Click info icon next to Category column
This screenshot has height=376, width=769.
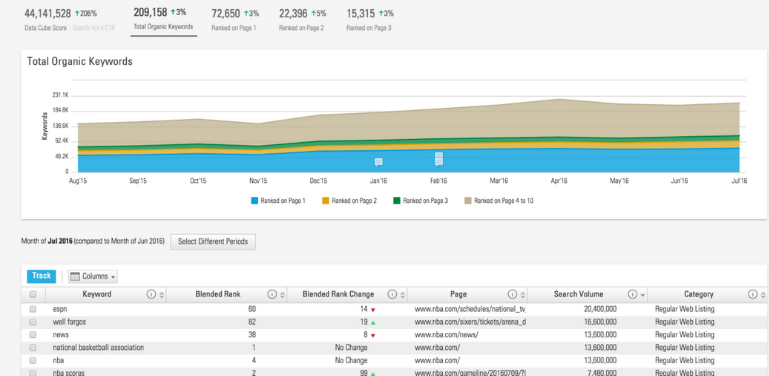pyautogui.click(x=752, y=295)
